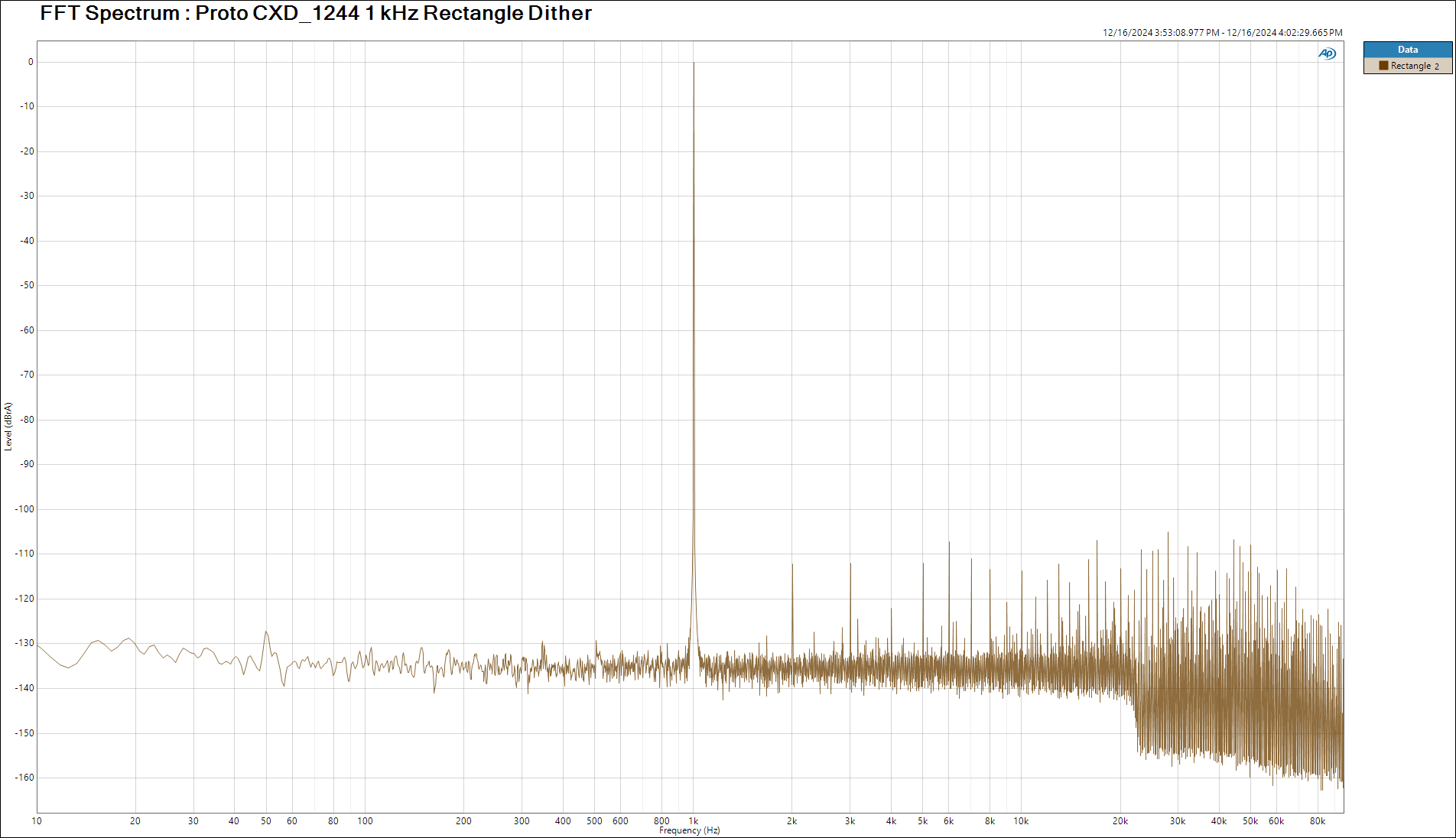This screenshot has width=1456, height=838.
Task: Click the Level (dBrA) axis label
Action: 8,426
